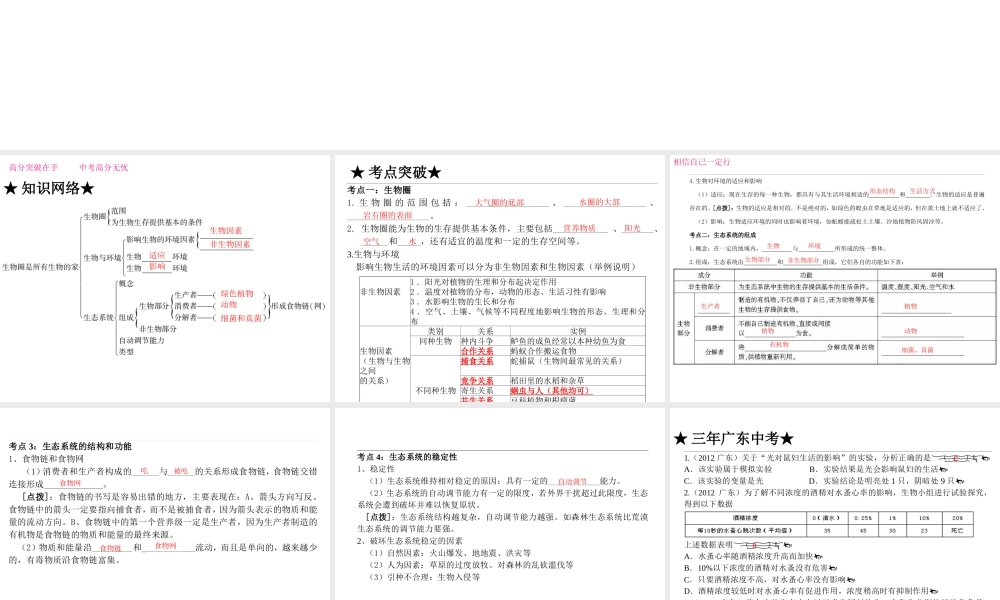Click the subheading 考点一：生物圈
The height and width of the screenshot is (600, 1000).
379,190
